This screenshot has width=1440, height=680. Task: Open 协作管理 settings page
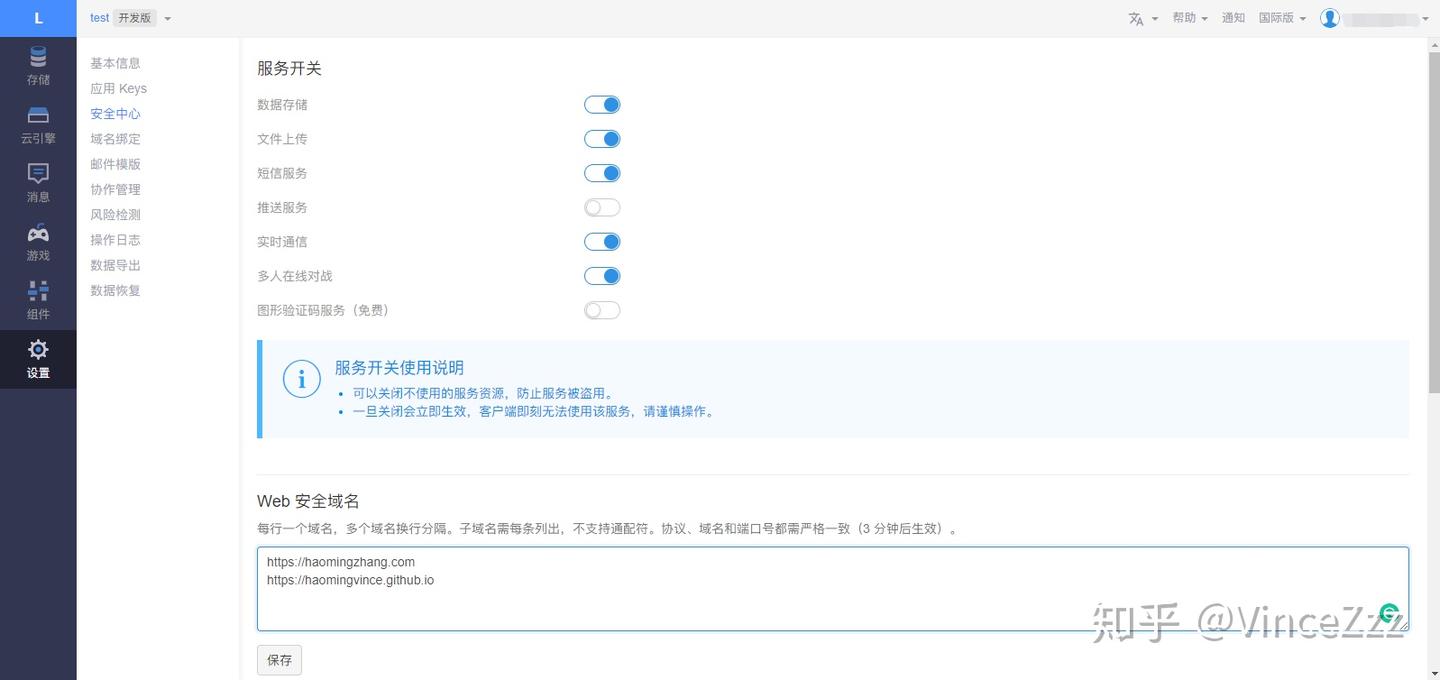pyautogui.click(x=115, y=190)
